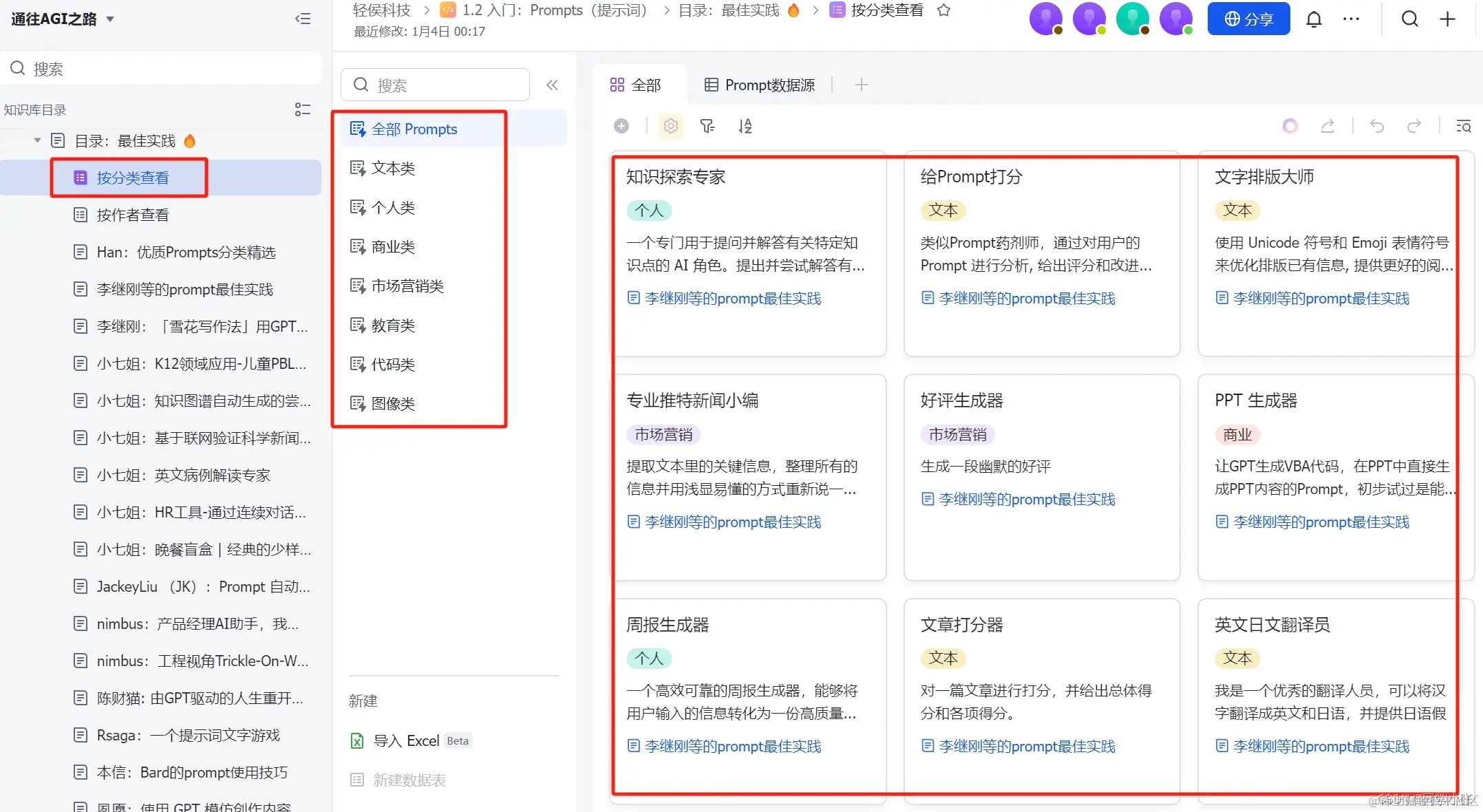
Task: Toggle the favorite star next to 按分类查看
Action: coord(943,10)
